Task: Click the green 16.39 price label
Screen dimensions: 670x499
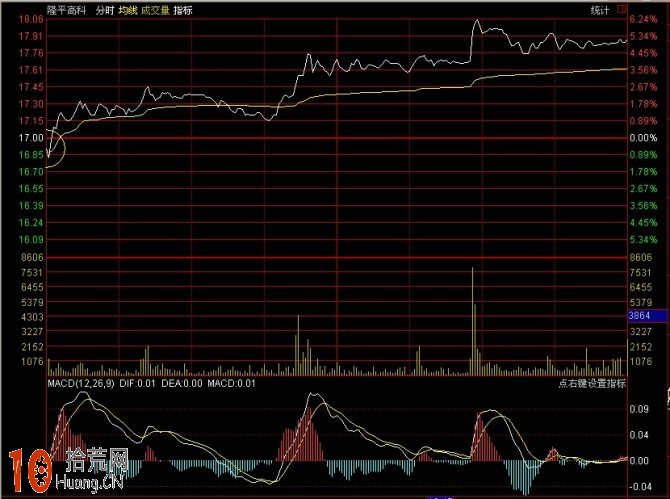Action: (x=31, y=206)
